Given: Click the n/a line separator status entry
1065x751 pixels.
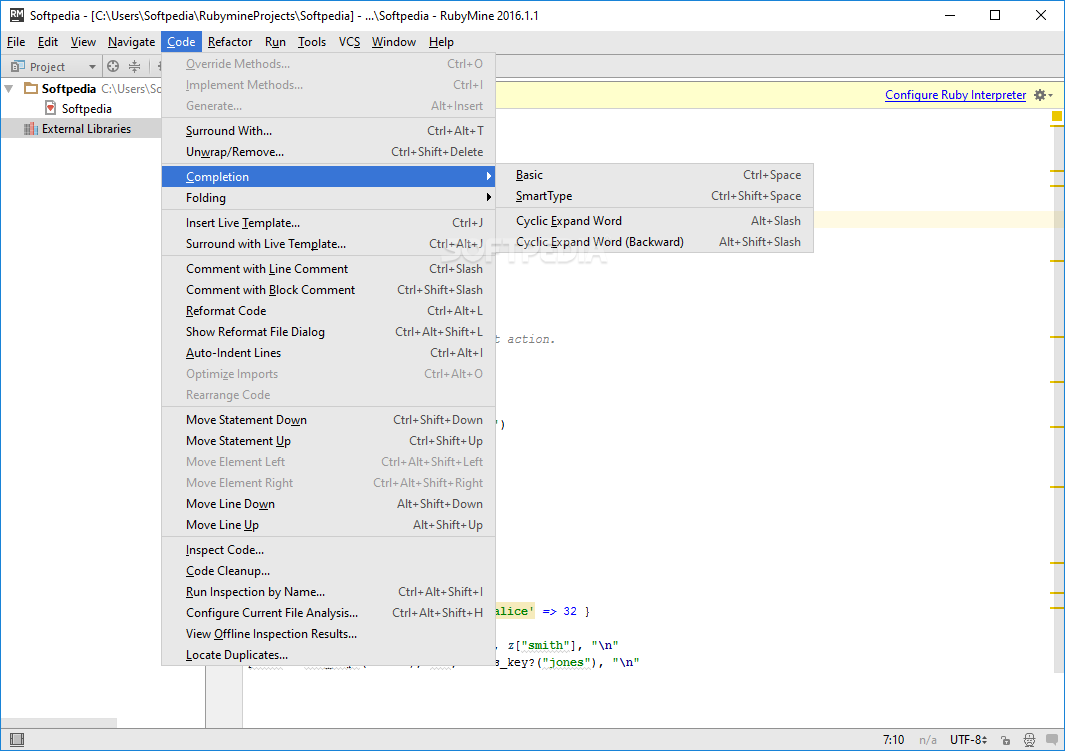Looking at the screenshot, I should point(928,739).
